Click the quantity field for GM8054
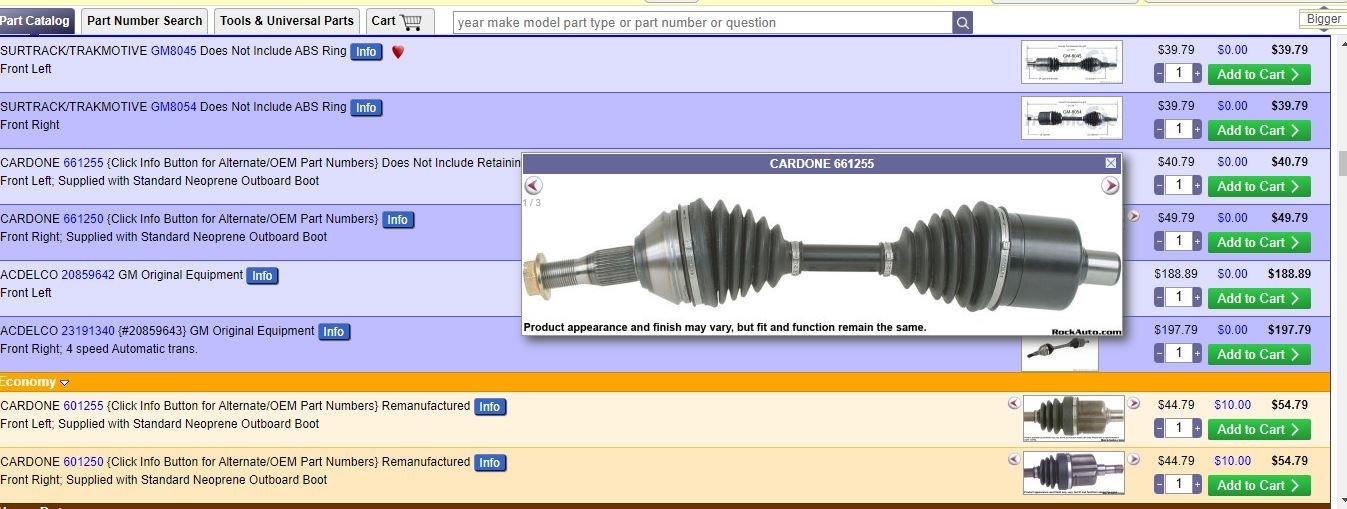Image resolution: width=1347 pixels, height=509 pixels. pyautogui.click(x=1178, y=130)
